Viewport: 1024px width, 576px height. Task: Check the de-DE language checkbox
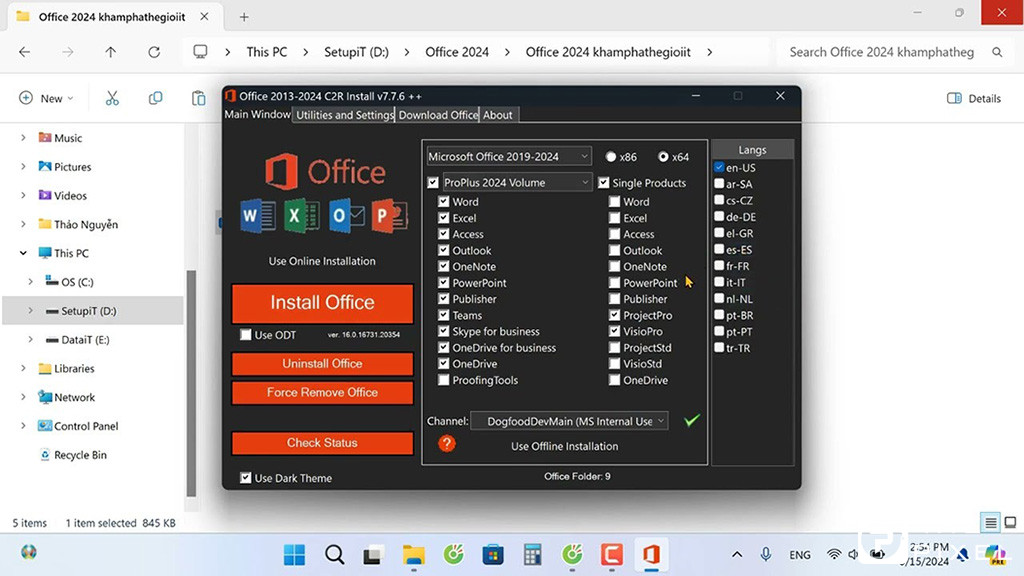click(x=719, y=217)
